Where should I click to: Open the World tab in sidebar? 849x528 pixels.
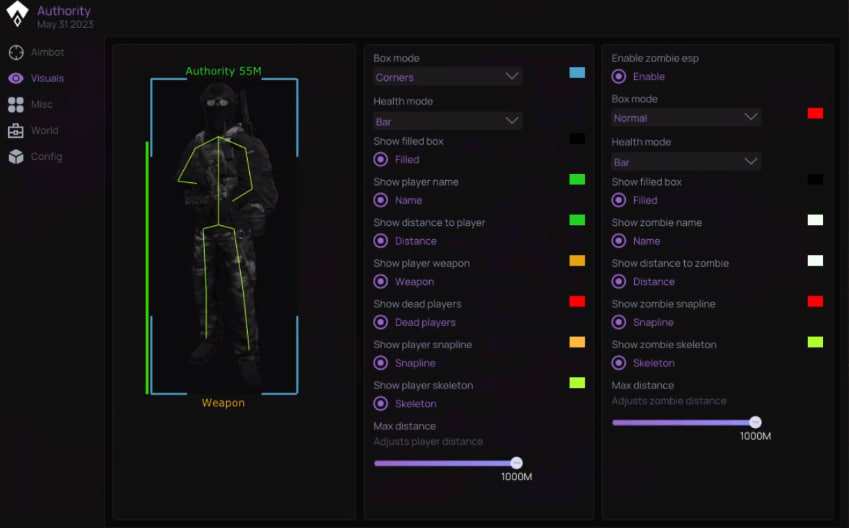[44, 130]
